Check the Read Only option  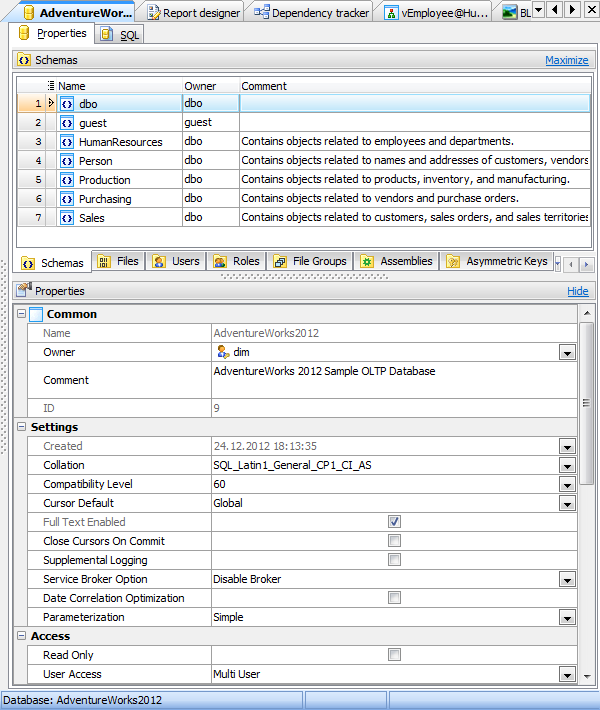[x=394, y=655]
